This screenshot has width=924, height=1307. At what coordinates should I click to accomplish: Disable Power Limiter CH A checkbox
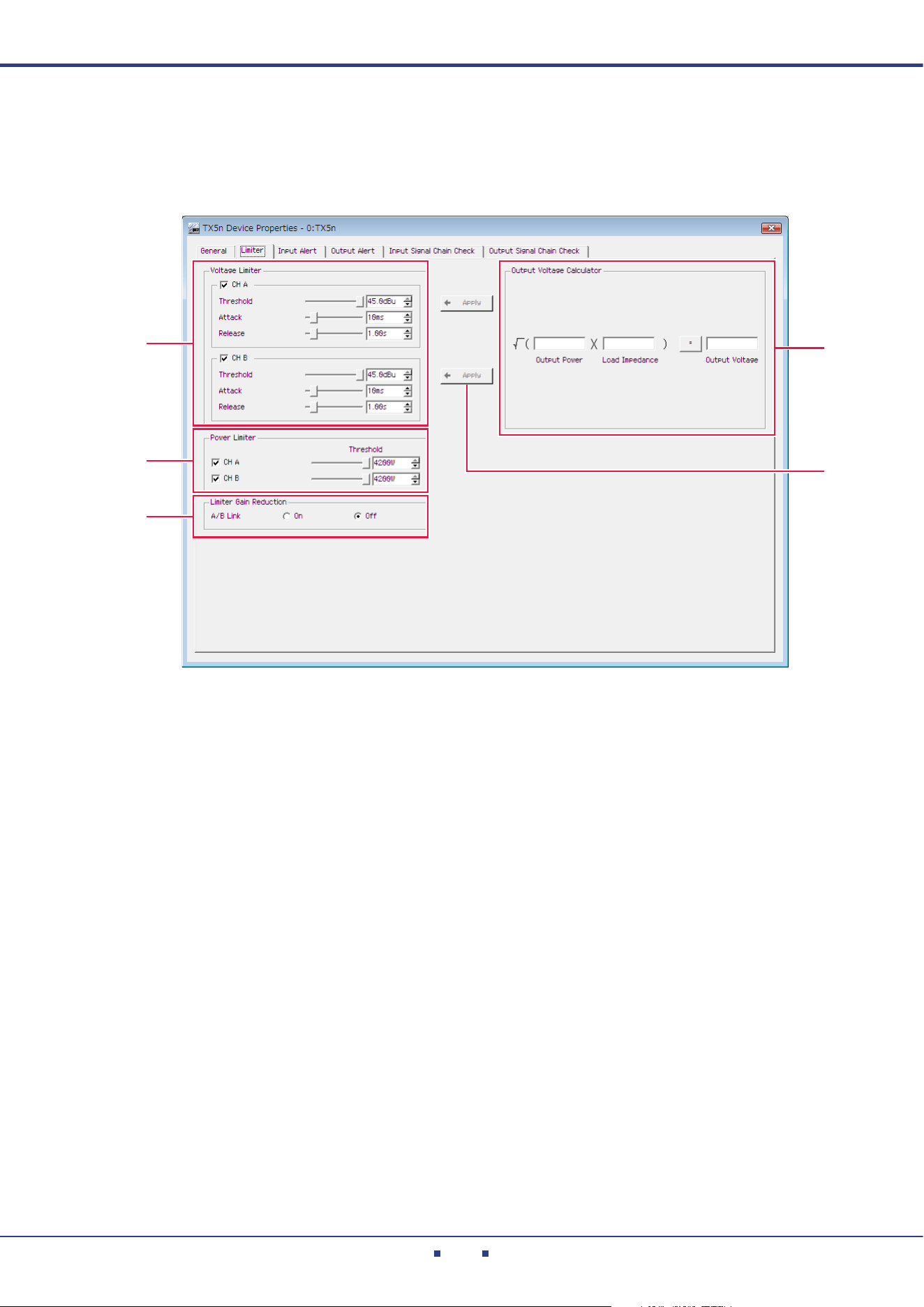[216, 462]
